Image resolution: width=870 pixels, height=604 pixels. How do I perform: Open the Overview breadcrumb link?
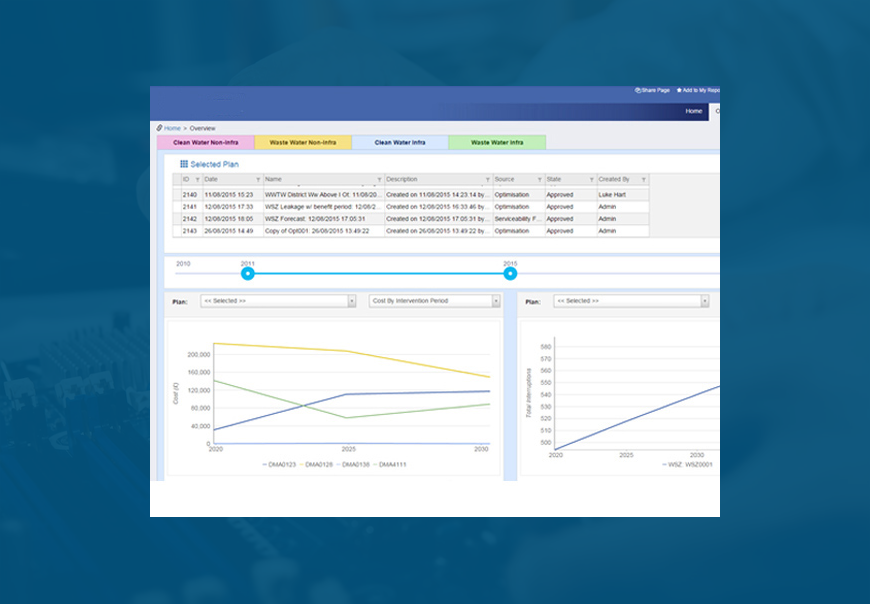pyautogui.click(x=200, y=128)
